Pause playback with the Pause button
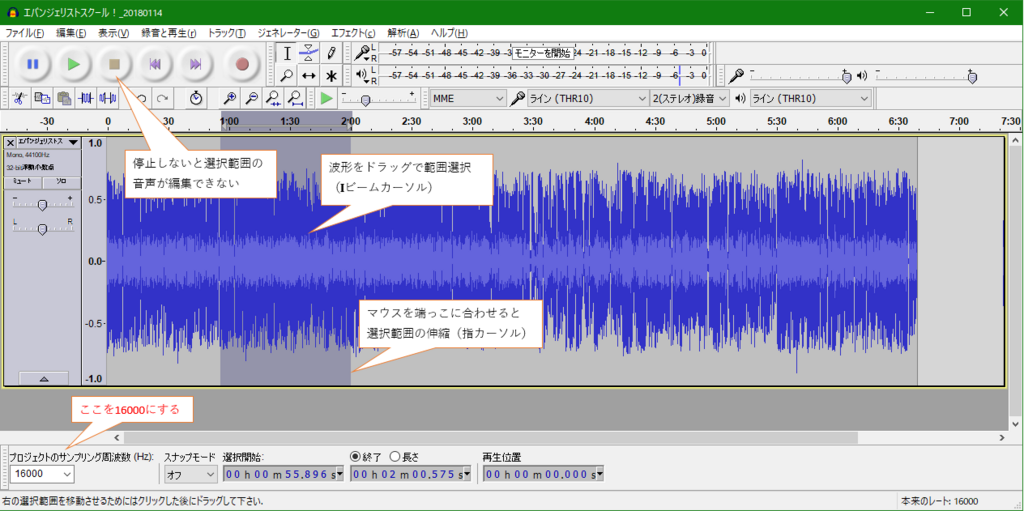This screenshot has width=1024, height=511. pos(33,64)
